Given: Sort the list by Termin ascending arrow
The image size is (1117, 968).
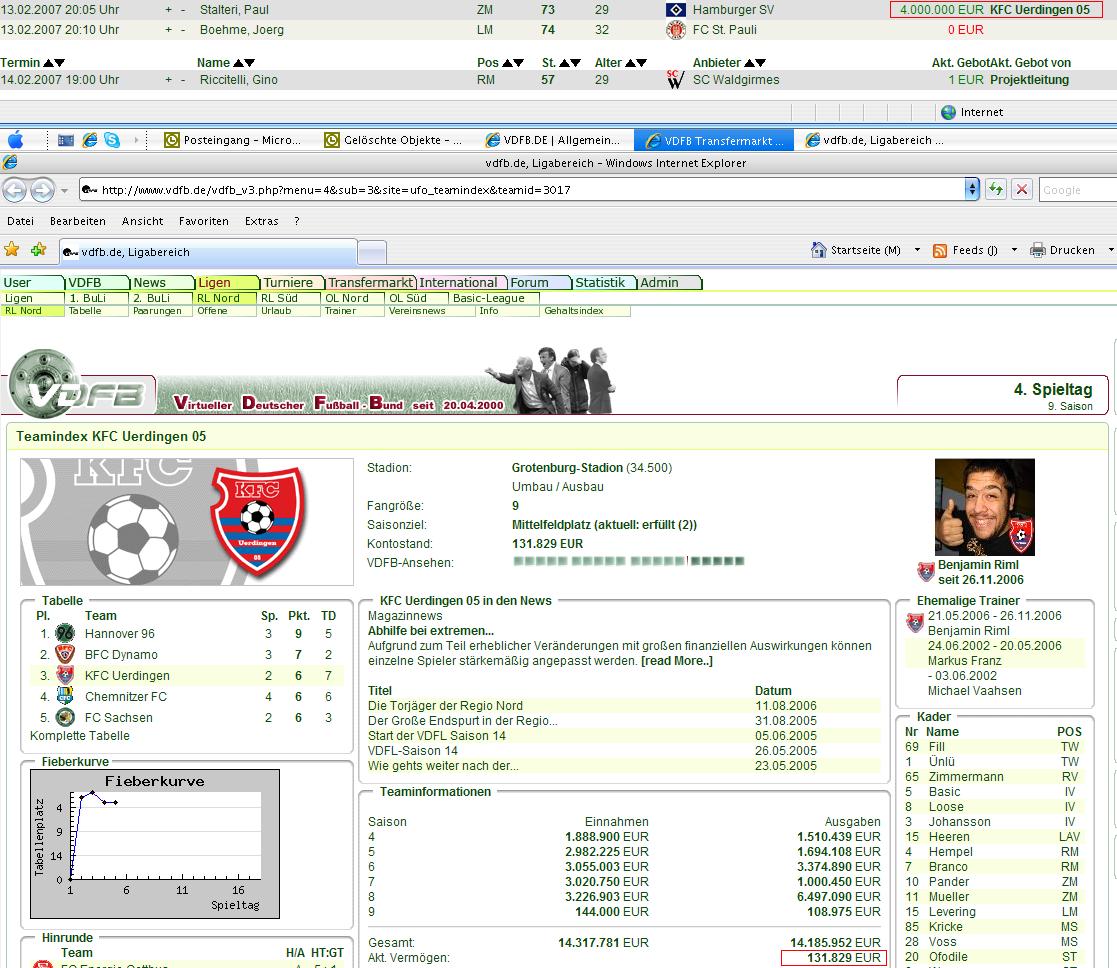Looking at the screenshot, I should (x=48, y=63).
